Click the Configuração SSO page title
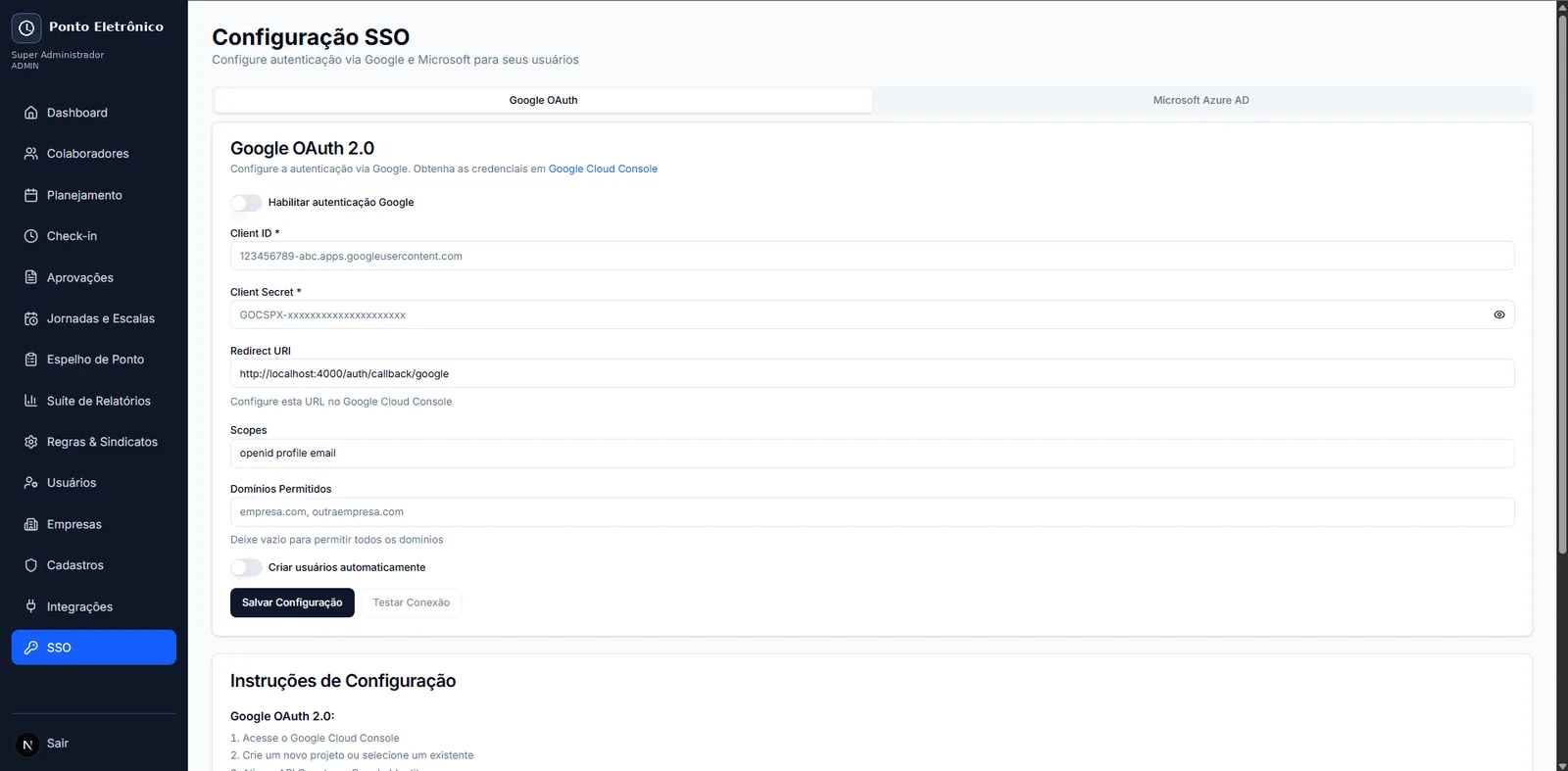1568x771 pixels. click(311, 37)
